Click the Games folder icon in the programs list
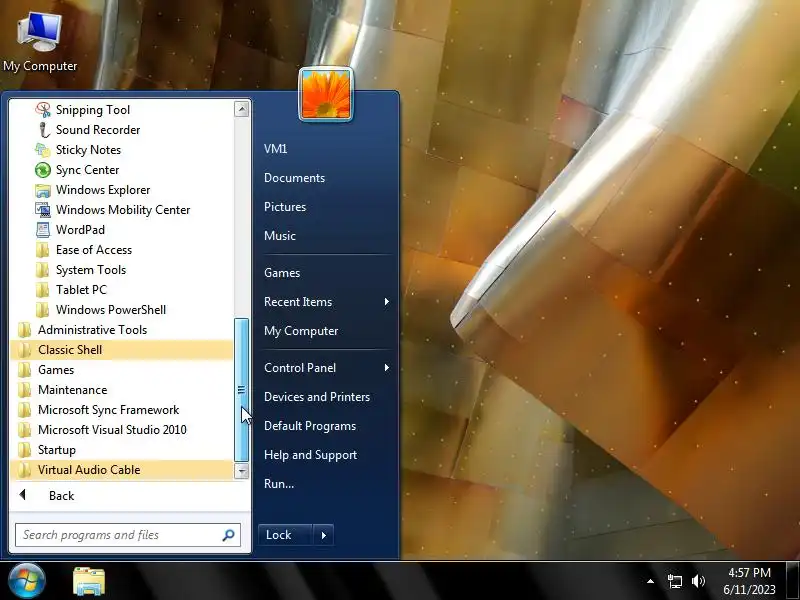800x600 pixels. (x=24, y=370)
